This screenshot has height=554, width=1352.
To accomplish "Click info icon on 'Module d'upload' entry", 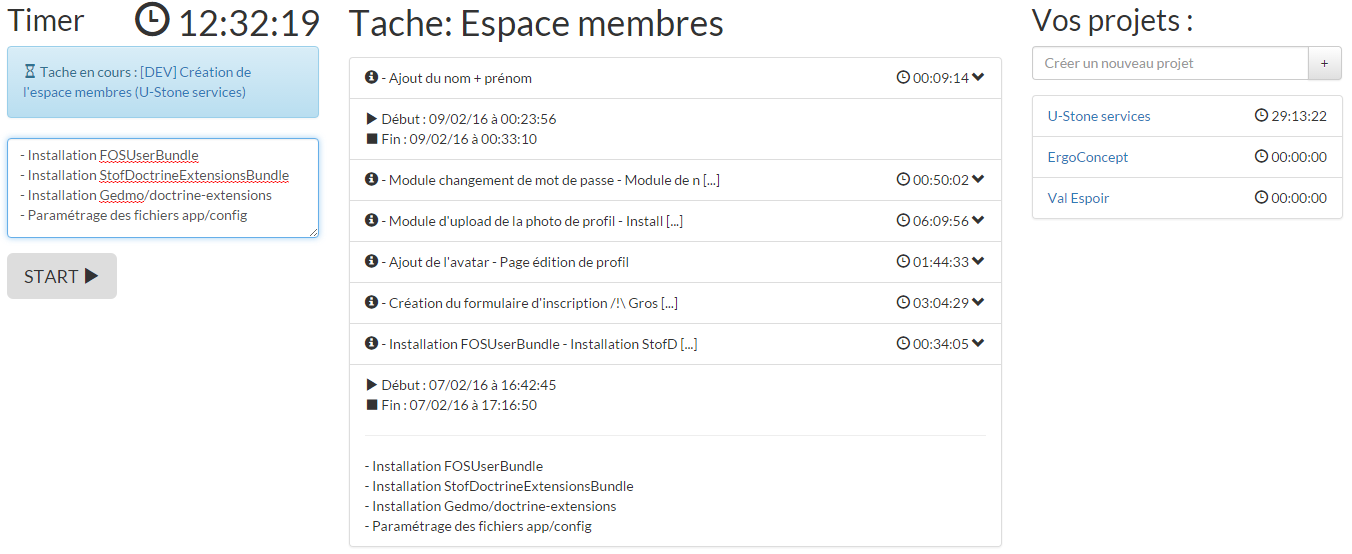I will (x=371, y=221).
